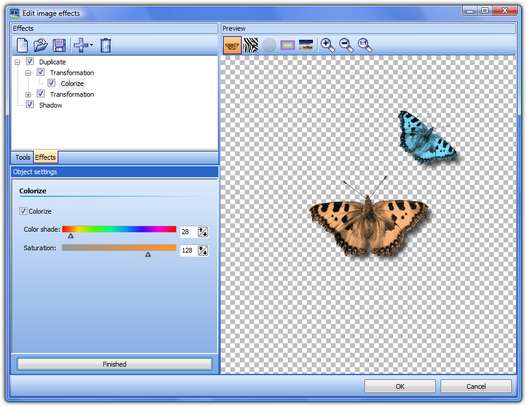Viewport: 527px width, 407px height.
Task: Click the New effects document icon
Action: (22, 45)
